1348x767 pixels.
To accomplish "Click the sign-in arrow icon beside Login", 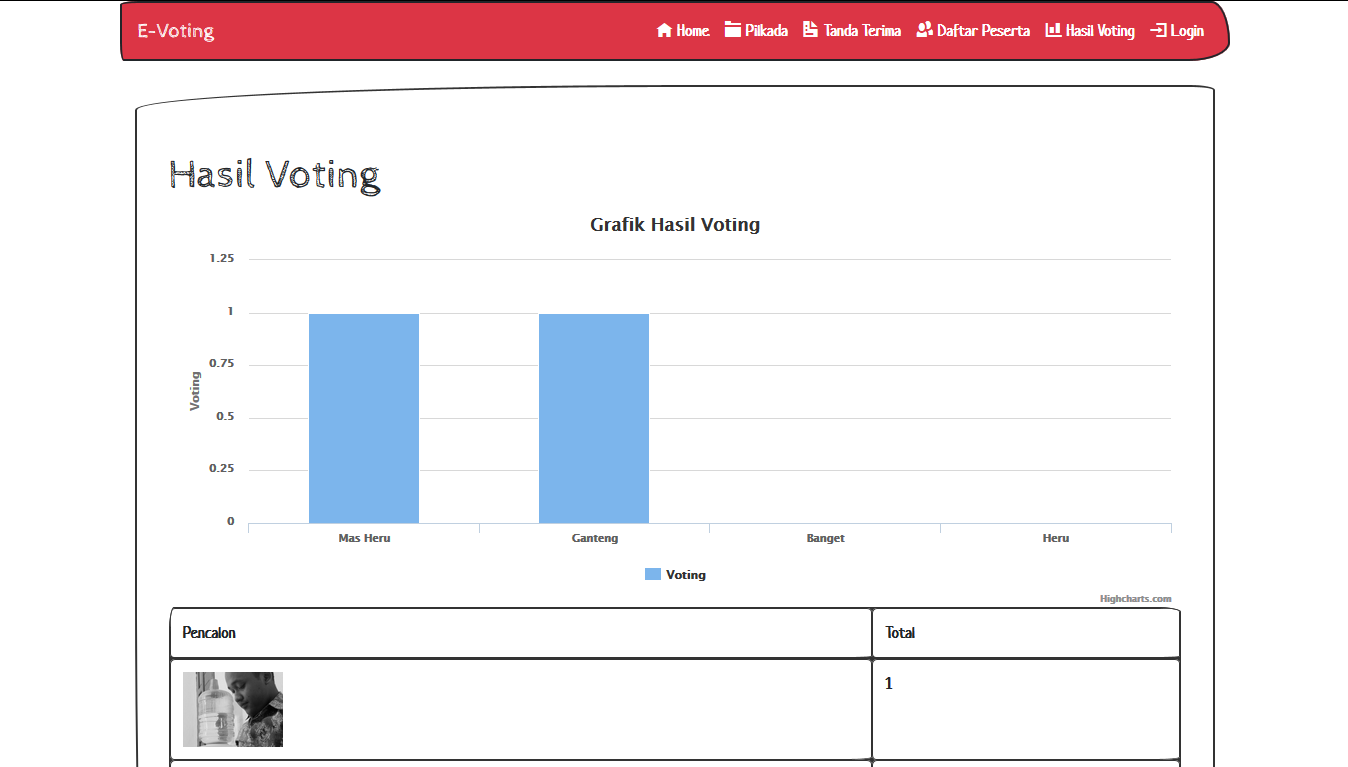I will tap(1158, 31).
